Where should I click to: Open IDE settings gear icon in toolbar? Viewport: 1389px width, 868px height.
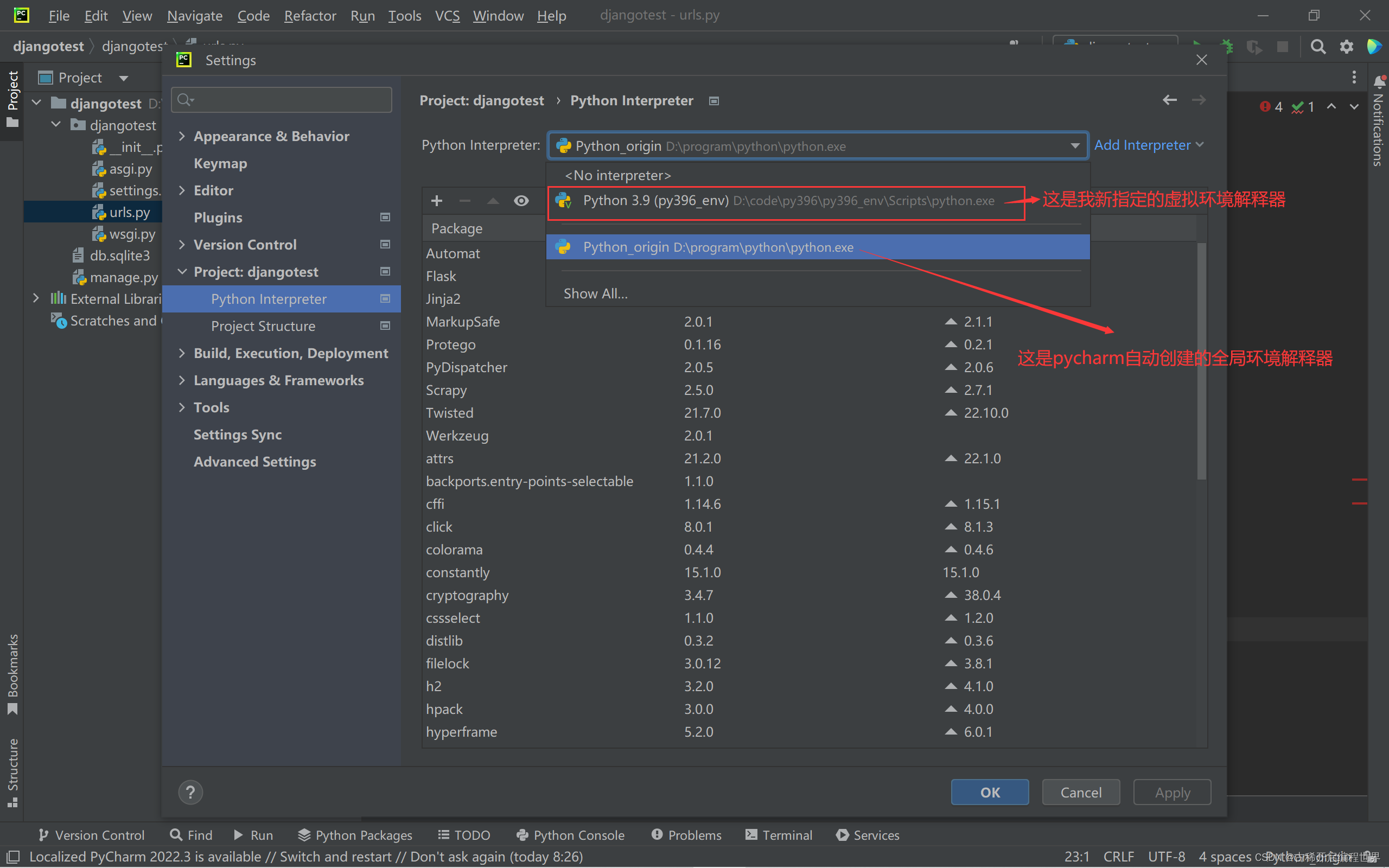tap(1347, 47)
